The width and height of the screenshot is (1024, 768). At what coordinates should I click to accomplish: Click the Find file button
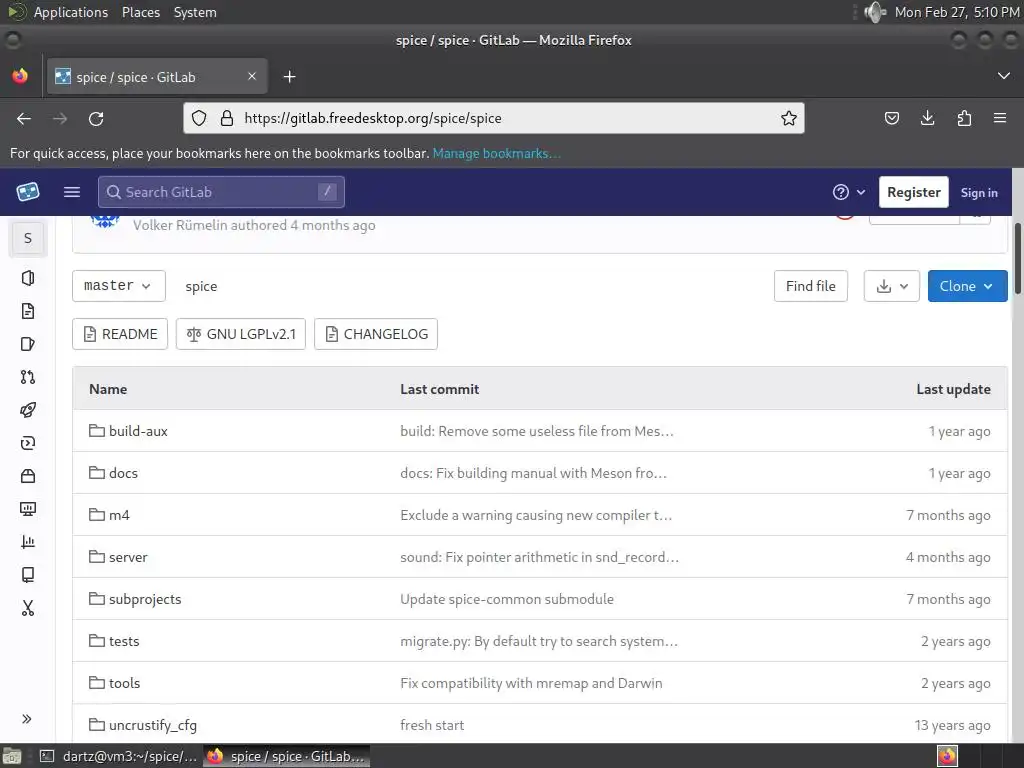tap(810, 286)
